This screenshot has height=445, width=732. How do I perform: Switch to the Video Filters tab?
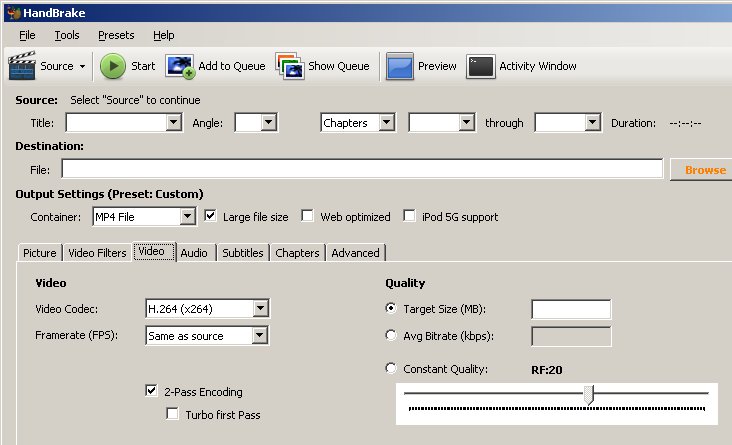tap(97, 253)
